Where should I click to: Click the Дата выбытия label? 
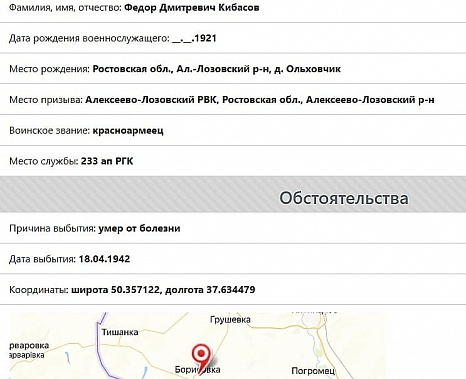tap(43, 259)
